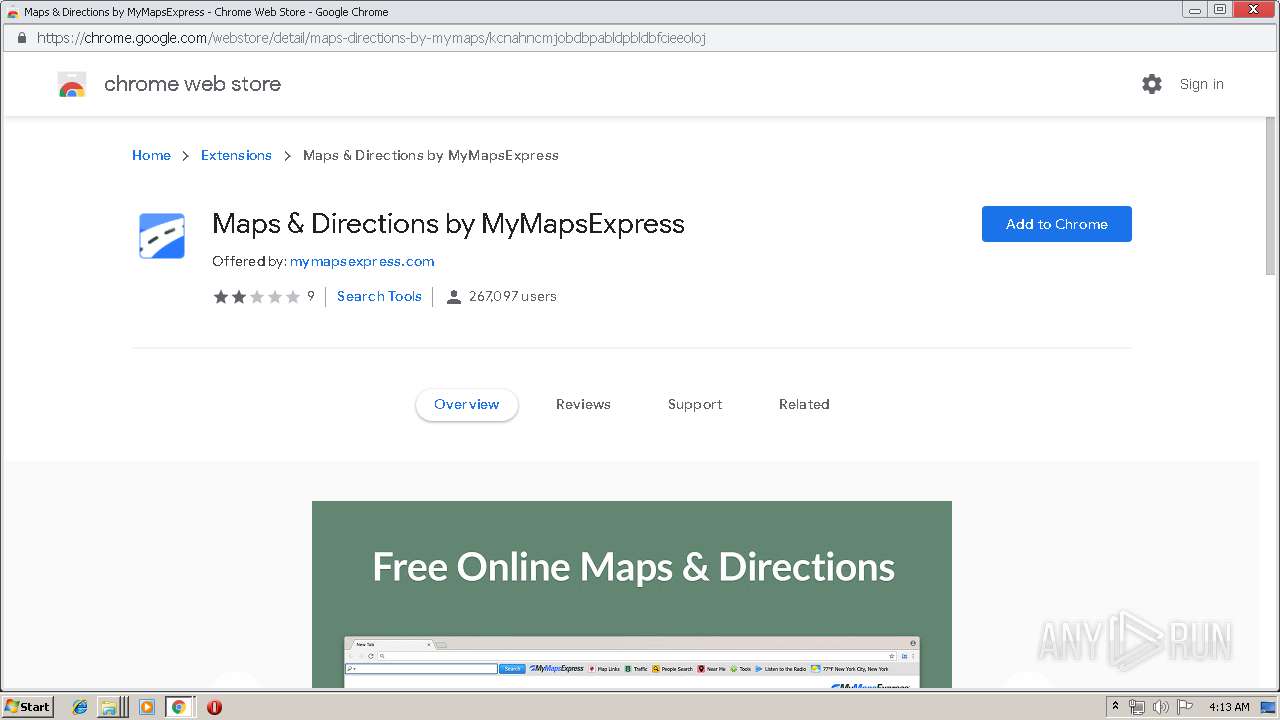Screen dimensions: 1280x720
Task: Click the taskbar clock 4:13 AM
Action: [x=1229, y=707]
